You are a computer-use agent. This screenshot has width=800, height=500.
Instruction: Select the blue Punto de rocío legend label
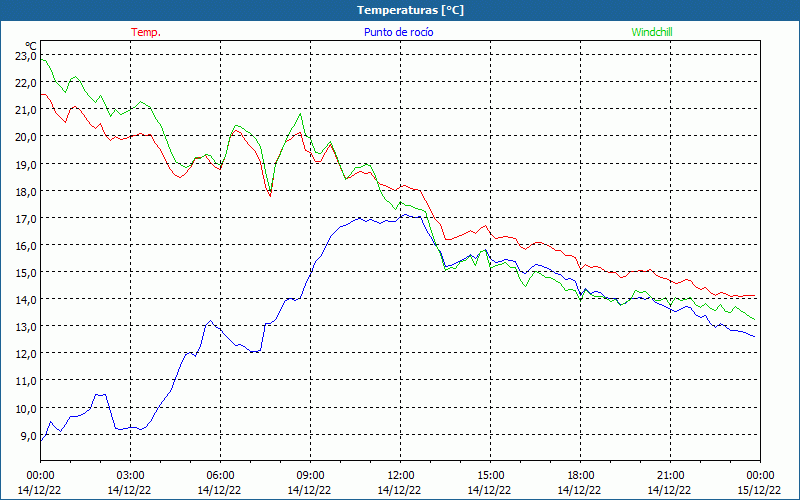pos(398,32)
